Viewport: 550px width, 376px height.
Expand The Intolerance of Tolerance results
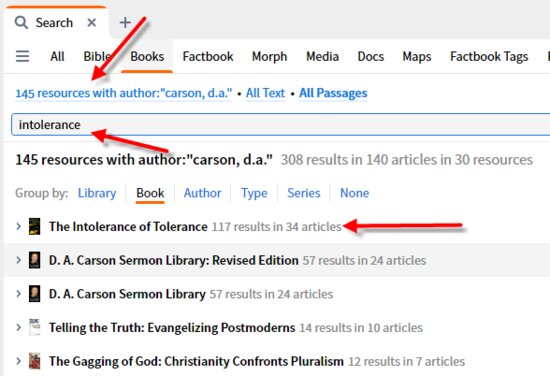[x=19, y=227]
